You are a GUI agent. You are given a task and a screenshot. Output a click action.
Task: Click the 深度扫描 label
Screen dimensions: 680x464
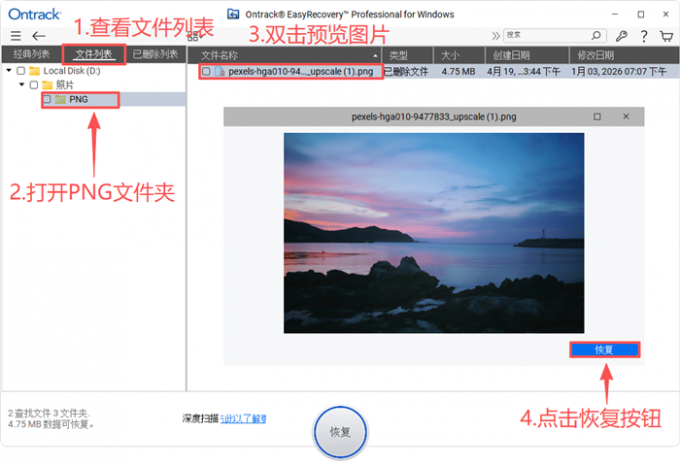coord(200,418)
